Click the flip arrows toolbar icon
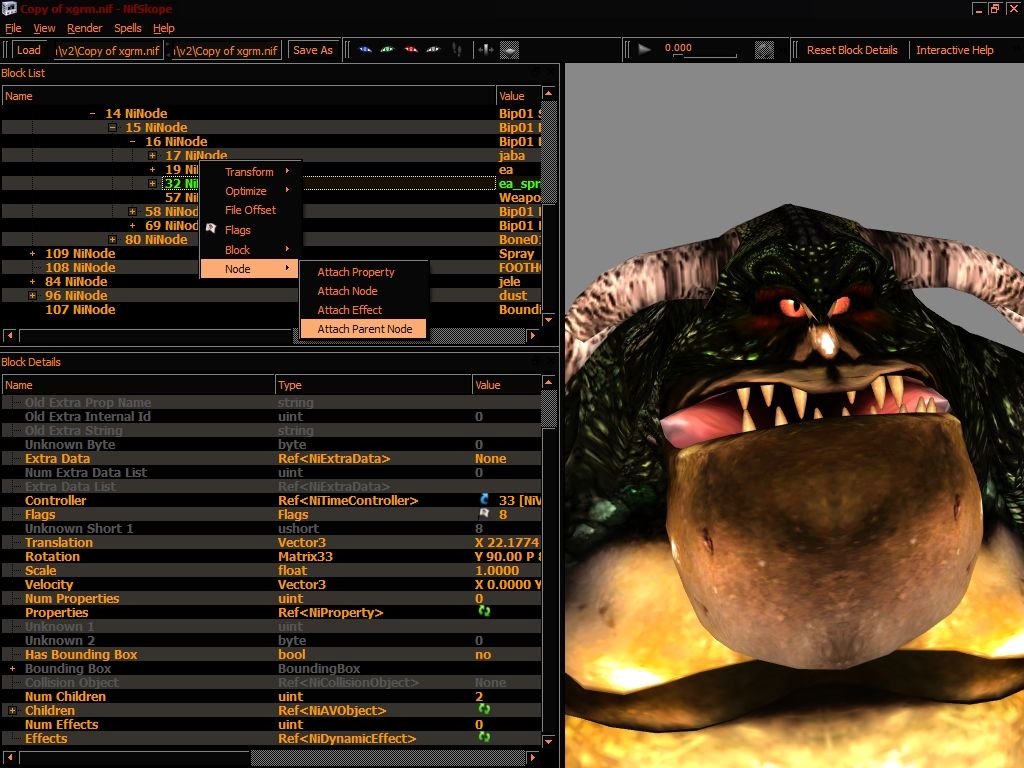This screenshot has height=768, width=1024. click(x=485, y=50)
